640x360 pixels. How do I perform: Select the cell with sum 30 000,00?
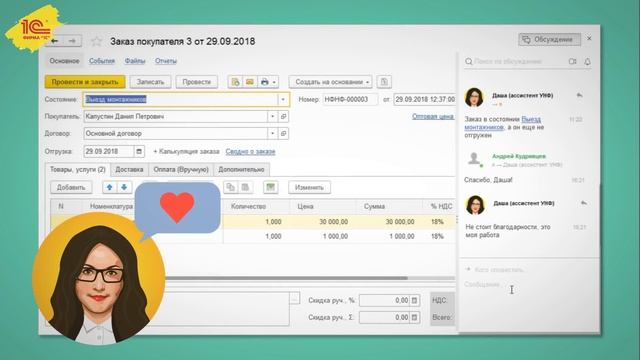(389, 222)
